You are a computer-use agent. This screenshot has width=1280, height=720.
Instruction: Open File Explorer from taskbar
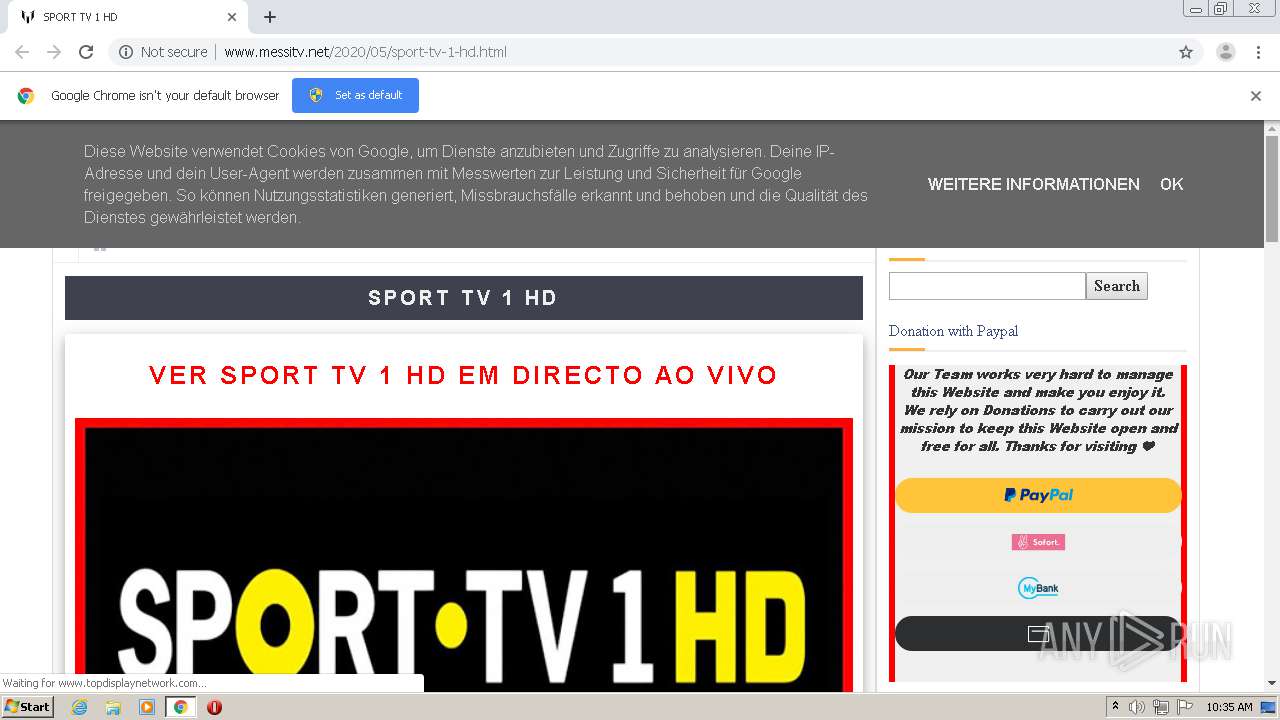113,707
